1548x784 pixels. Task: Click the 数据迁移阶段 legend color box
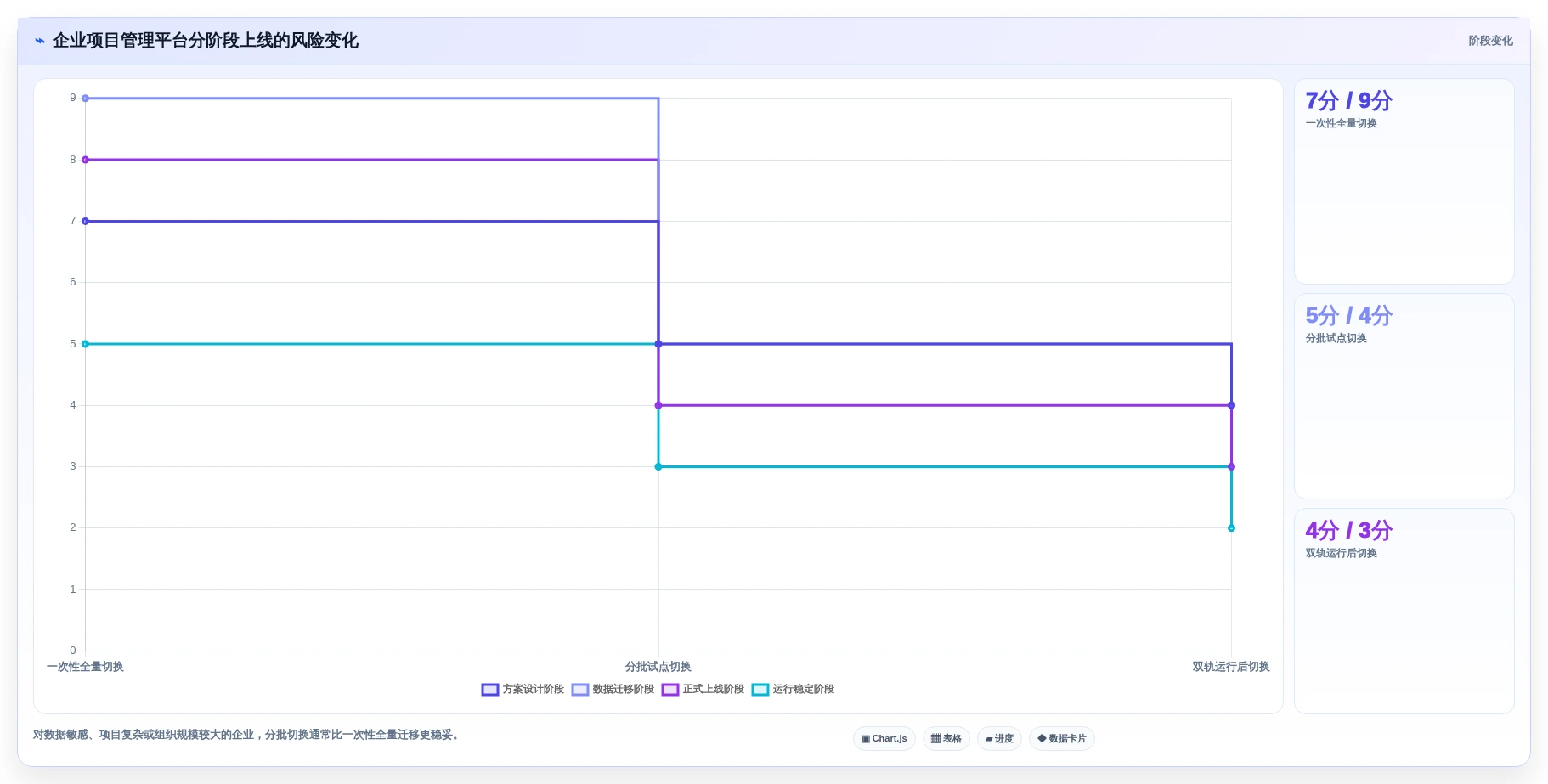point(579,690)
